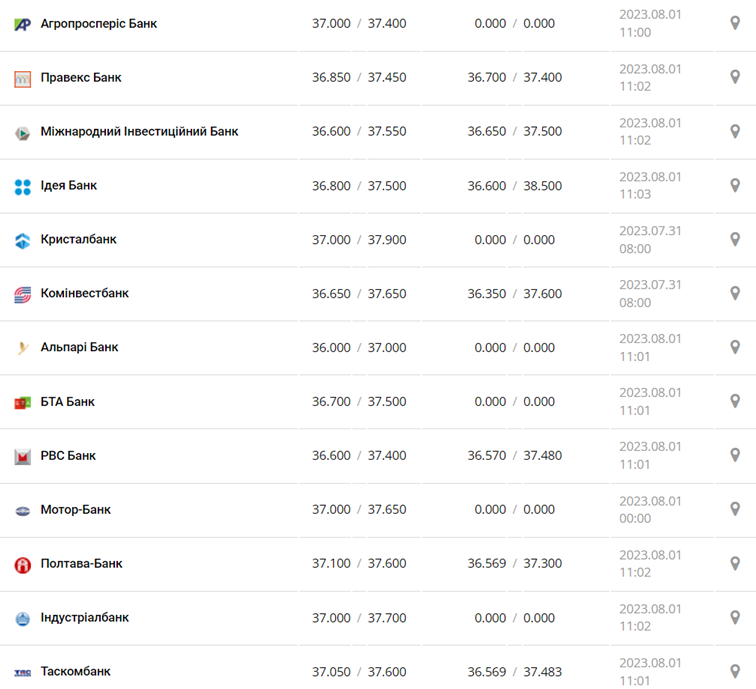Open the Міжнародний Інвестиційний Банк link

click(139, 131)
